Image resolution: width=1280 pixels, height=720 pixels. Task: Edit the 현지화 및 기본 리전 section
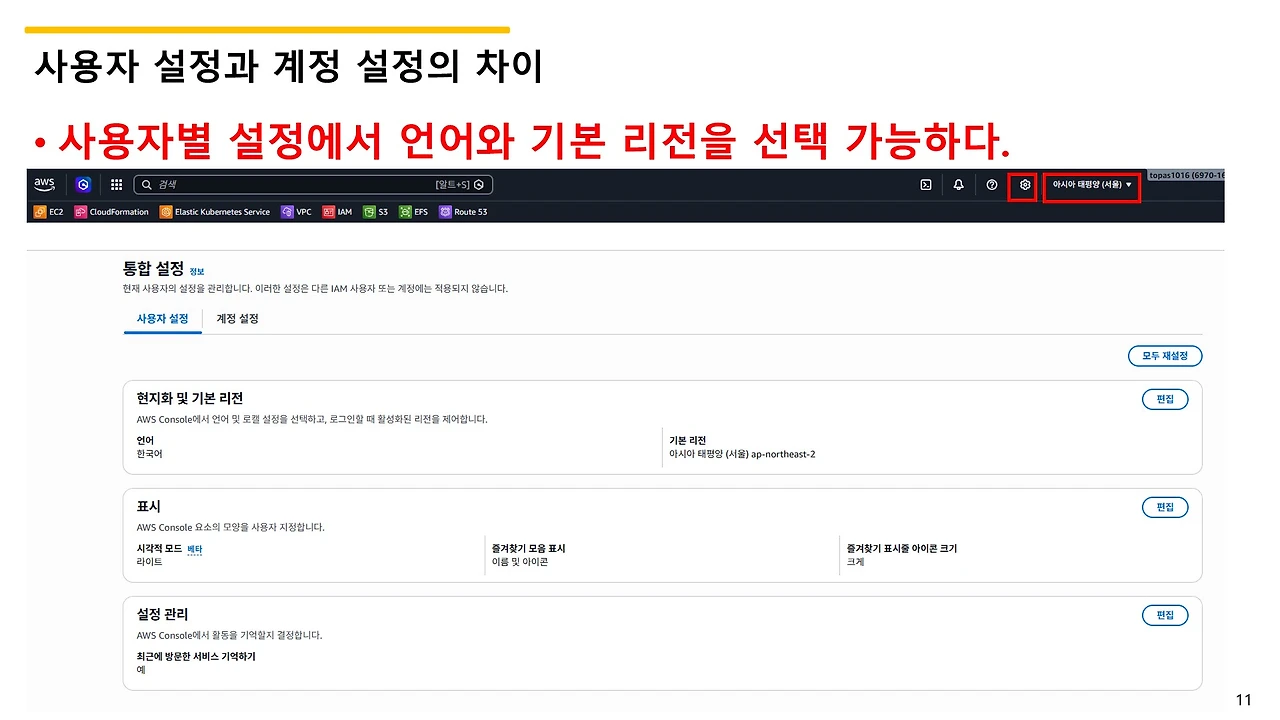click(1164, 399)
